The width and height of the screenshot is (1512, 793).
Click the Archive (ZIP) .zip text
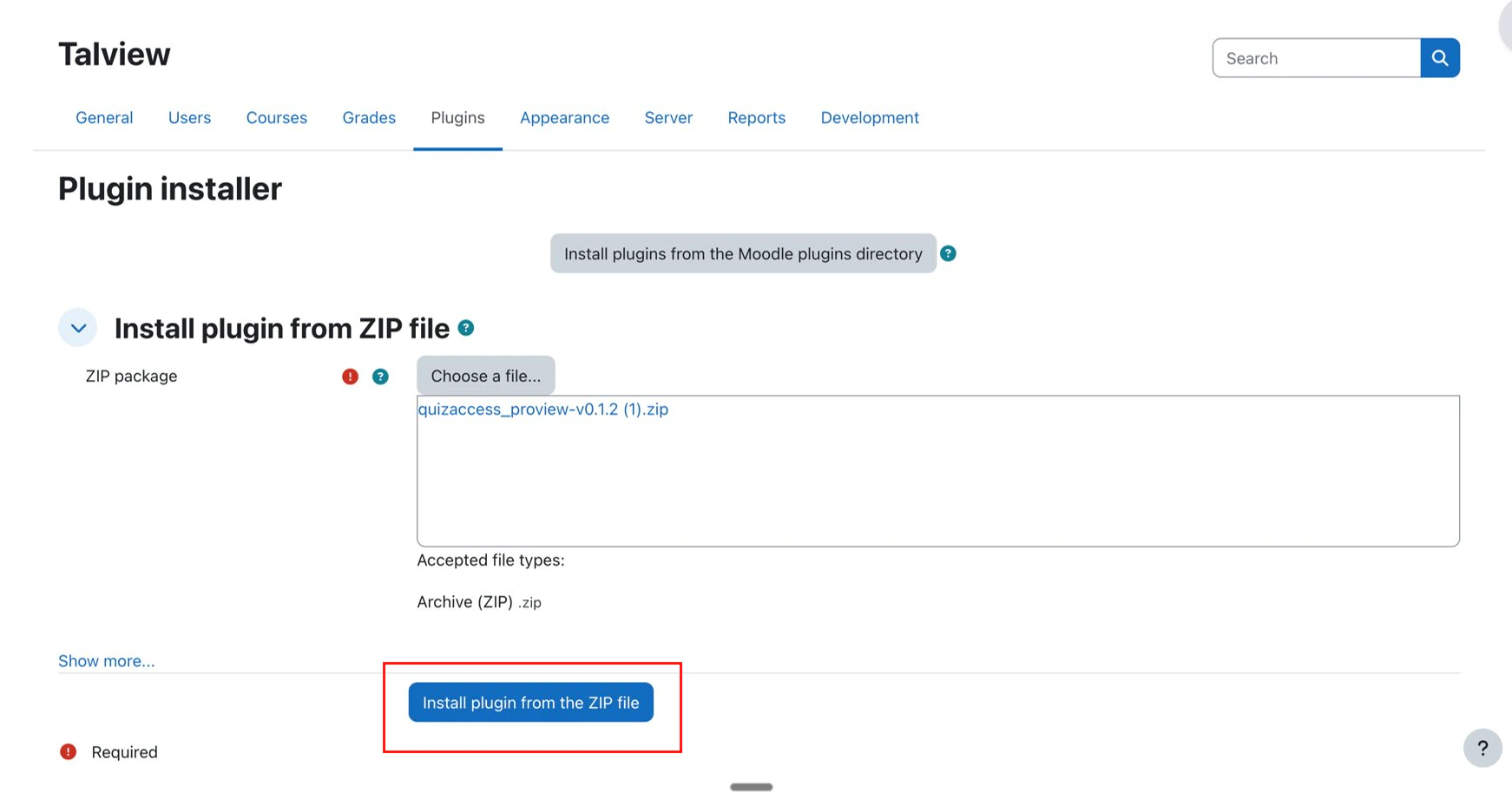click(x=479, y=602)
